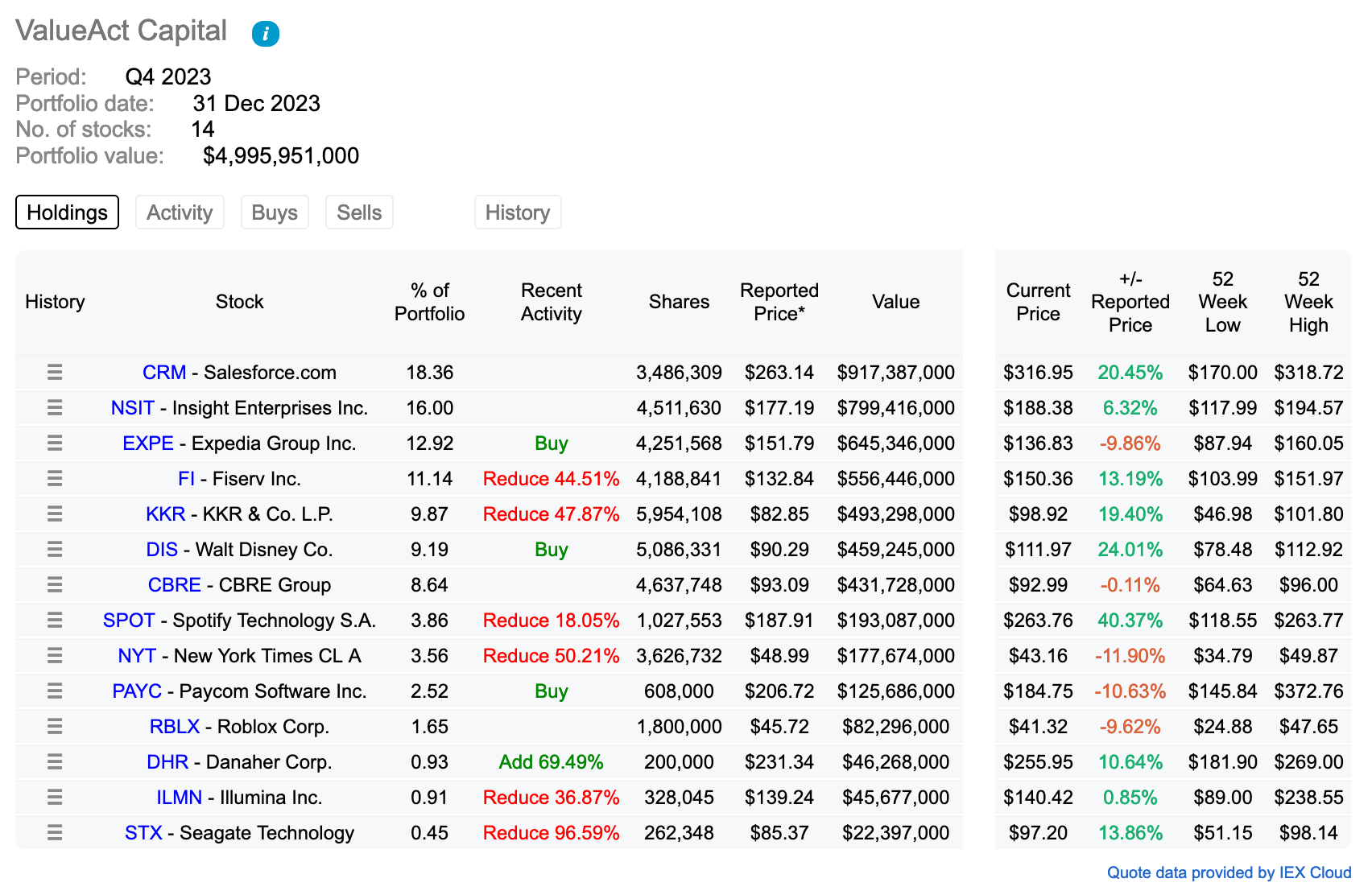Click 'Buy' activity in the Walt Disney row
The image size is (1372, 895).
click(x=552, y=550)
